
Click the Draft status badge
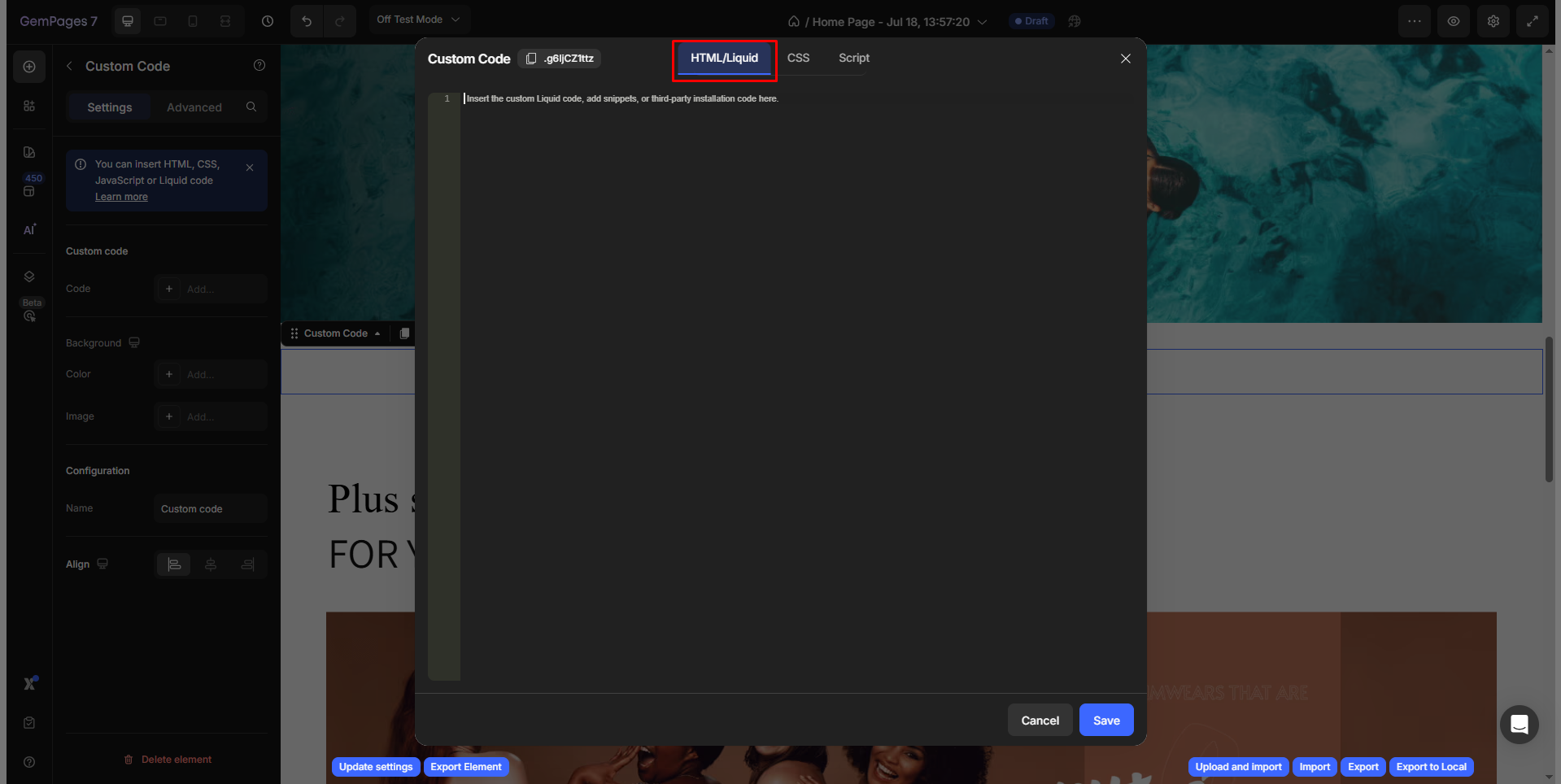point(1031,21)
